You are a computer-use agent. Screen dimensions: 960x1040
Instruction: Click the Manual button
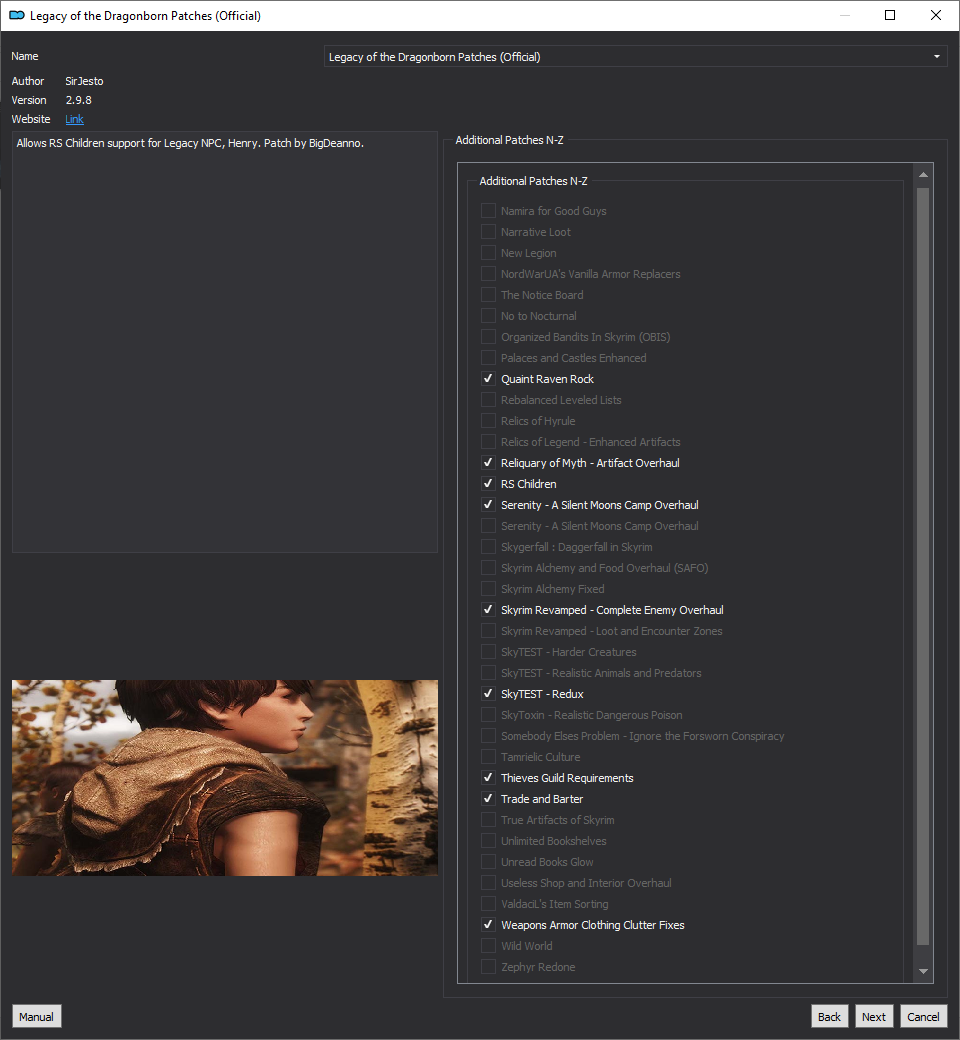36,1017
